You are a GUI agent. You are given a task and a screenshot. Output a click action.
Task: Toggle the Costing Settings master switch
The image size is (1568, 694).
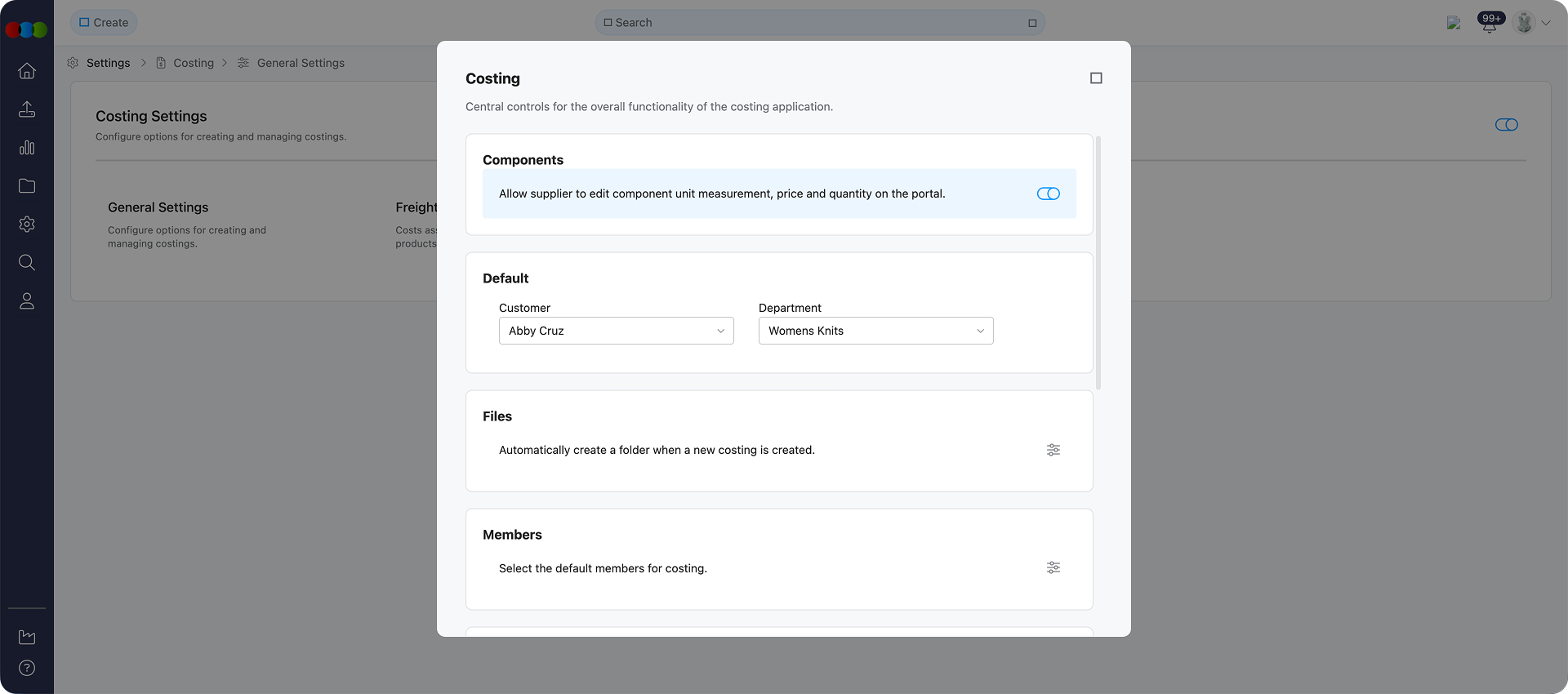pyautogui.click(x=1506, y=125)
